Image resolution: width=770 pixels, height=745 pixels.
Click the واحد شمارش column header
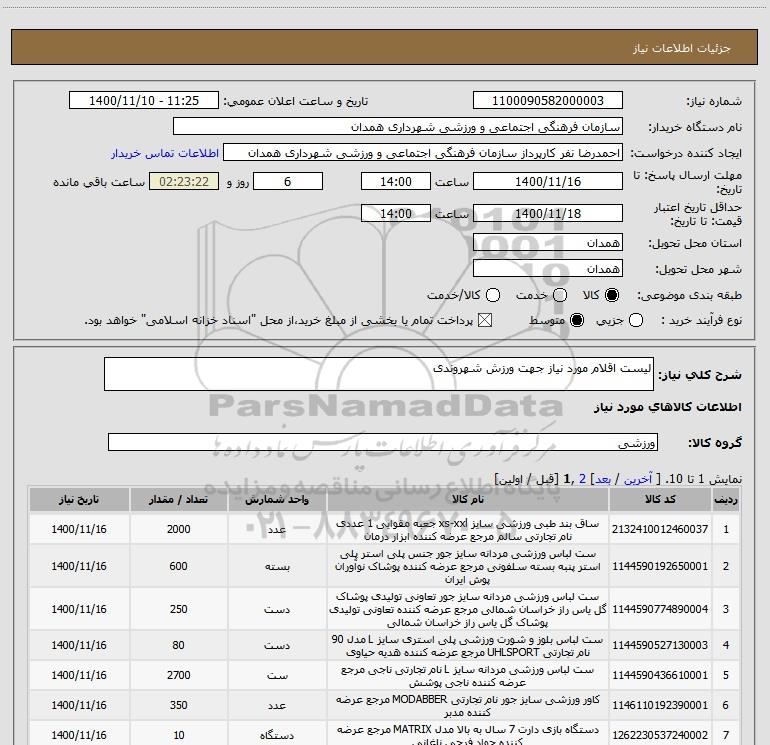(x=277, y=499)
